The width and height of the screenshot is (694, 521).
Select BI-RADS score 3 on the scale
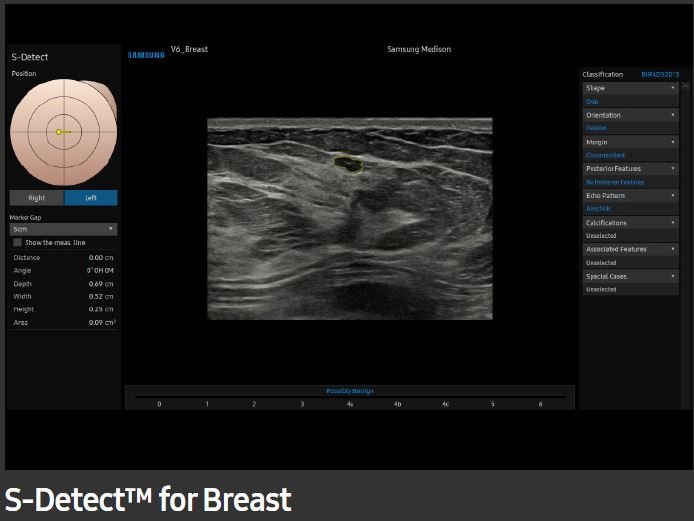pyautogui.click(x=302, y=404)
